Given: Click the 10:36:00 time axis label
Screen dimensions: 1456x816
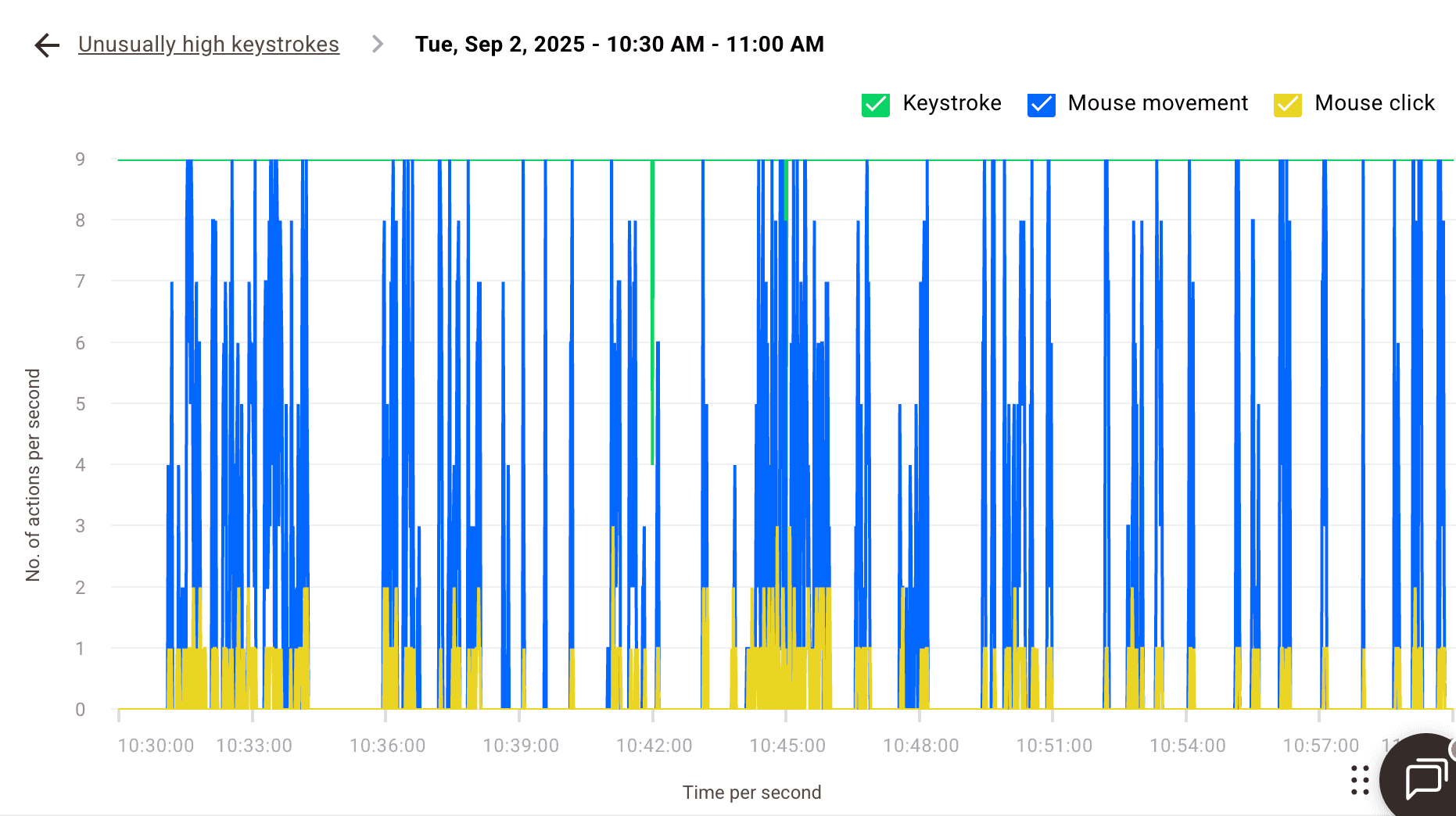Looking at the screenshot, I should pos(388,746).
